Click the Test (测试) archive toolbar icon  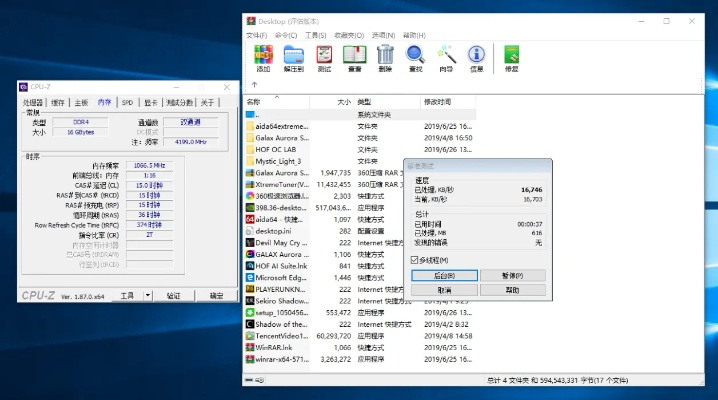[324, 58]
